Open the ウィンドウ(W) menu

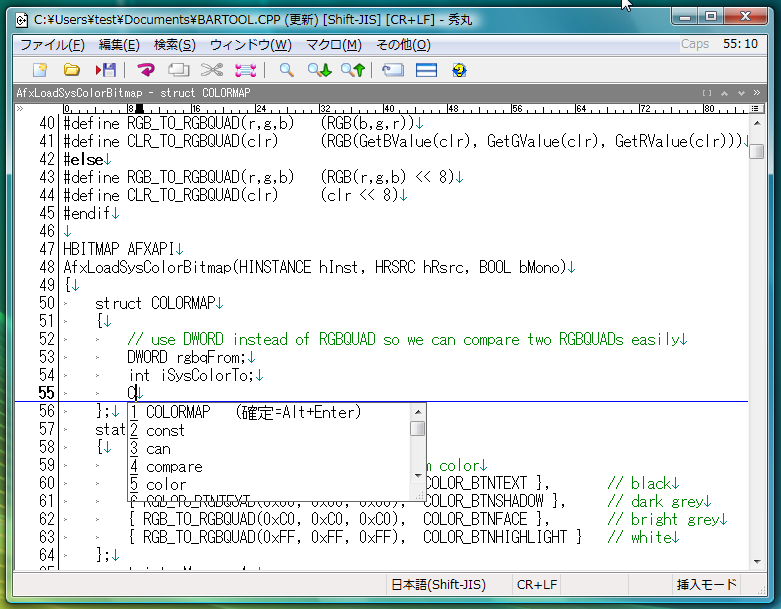tap(251, 45)
